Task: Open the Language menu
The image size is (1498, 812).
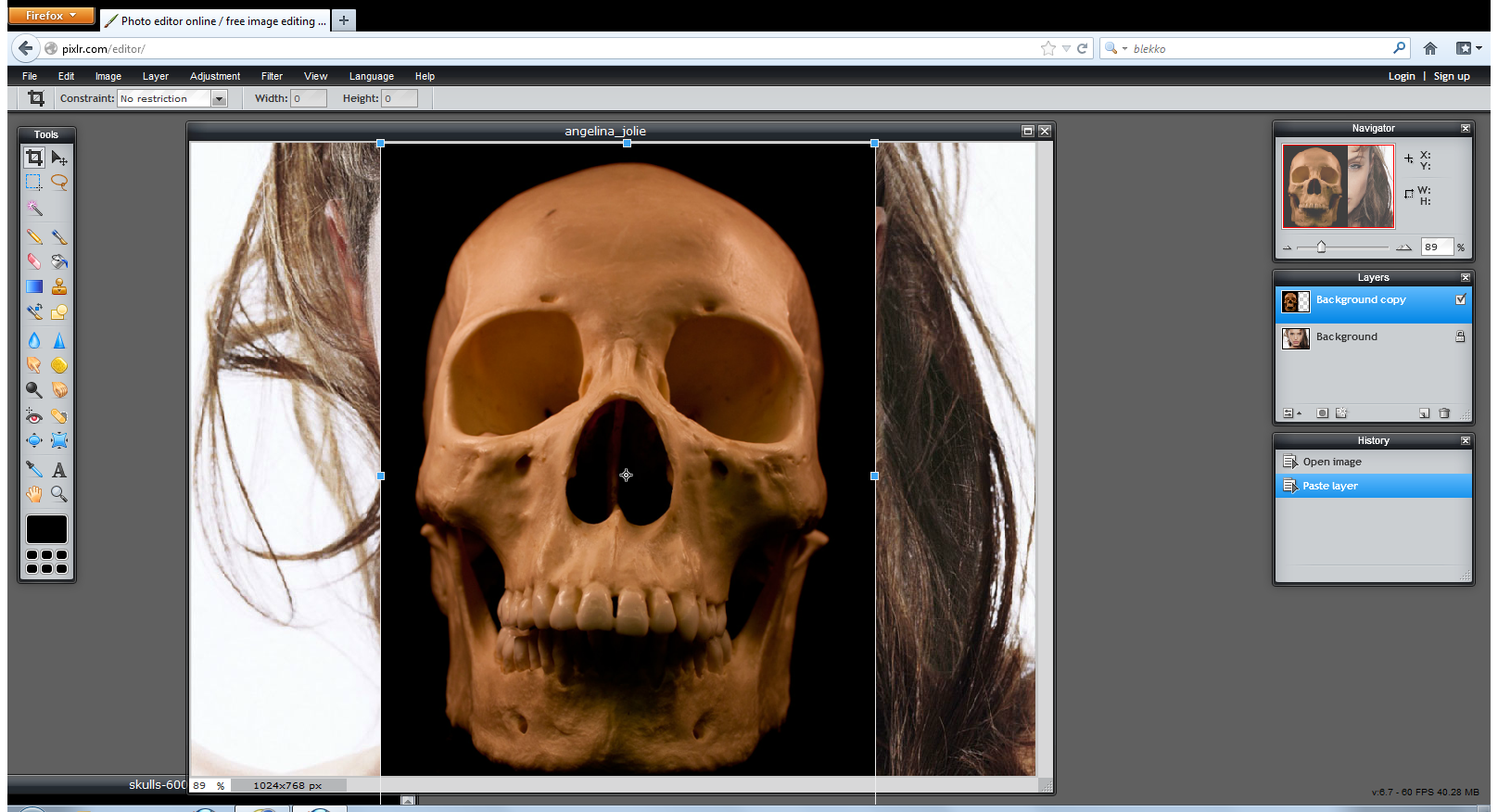Action: [x=372, y=76]
